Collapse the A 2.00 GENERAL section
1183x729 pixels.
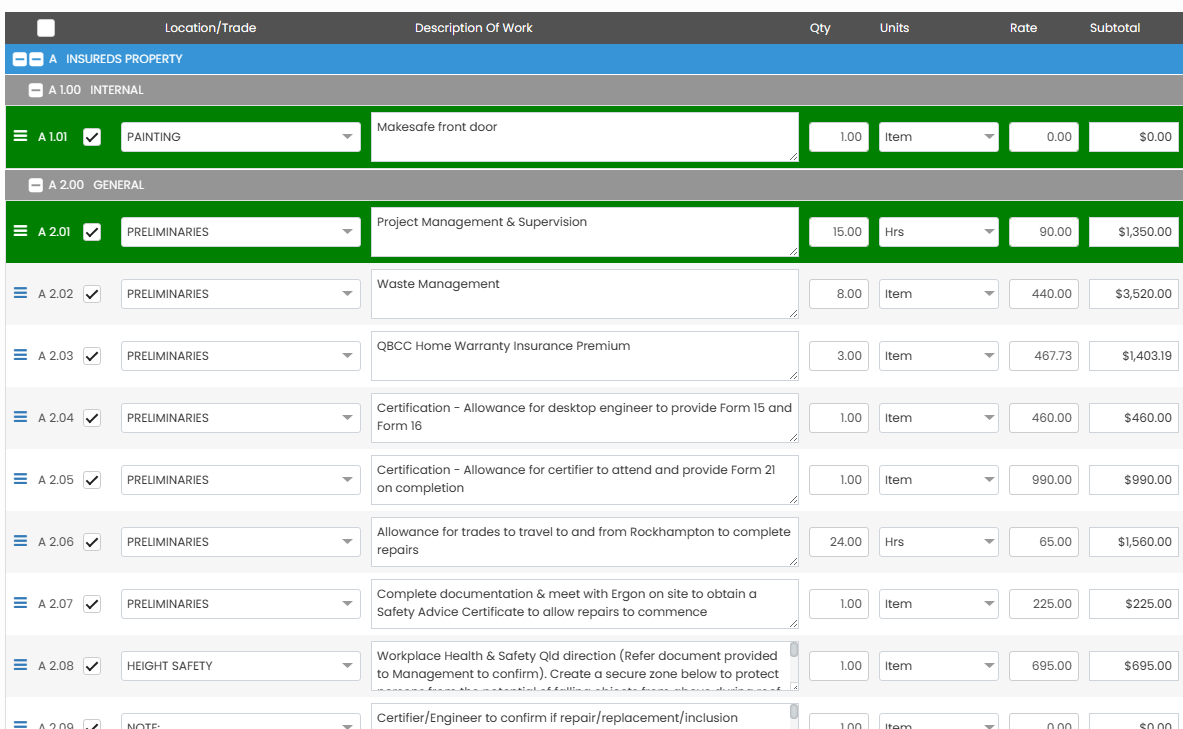[36, 185]
